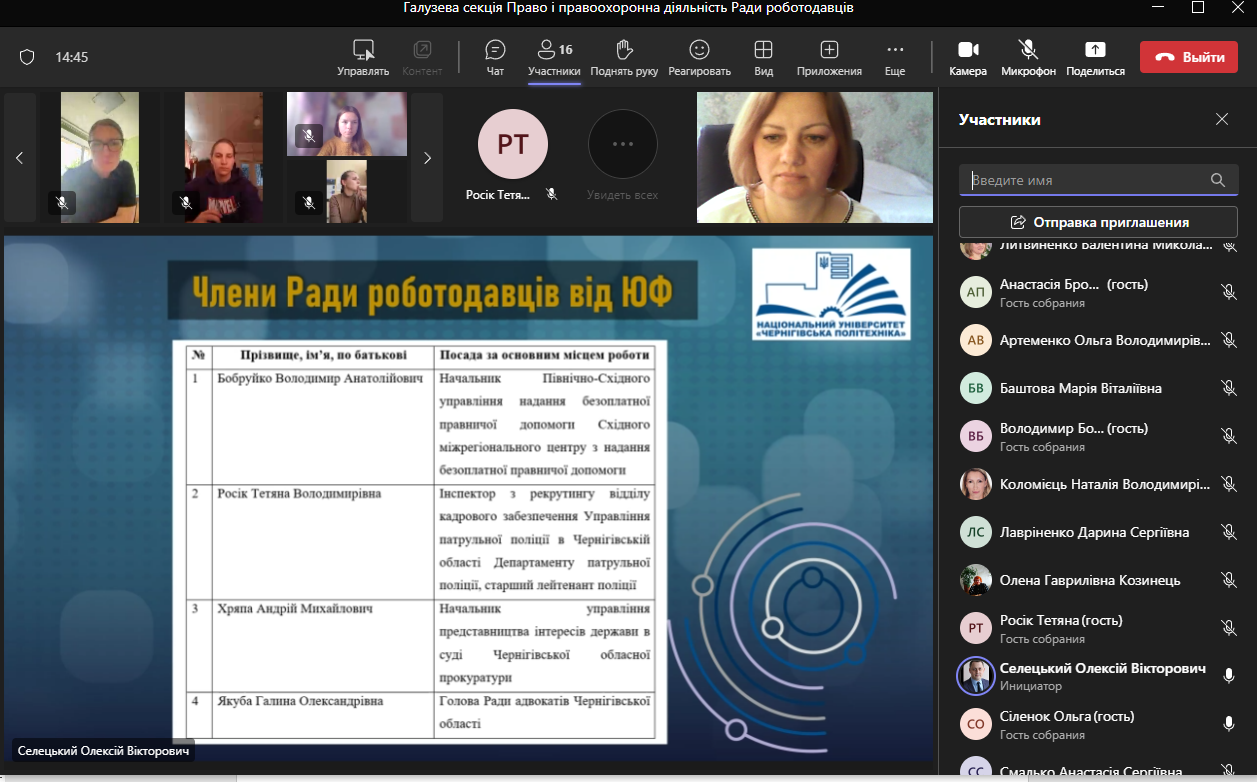Screen dimensions: 1257x782
Task: Show next participant videos with right arrow
Action: (x=427, y=157)
